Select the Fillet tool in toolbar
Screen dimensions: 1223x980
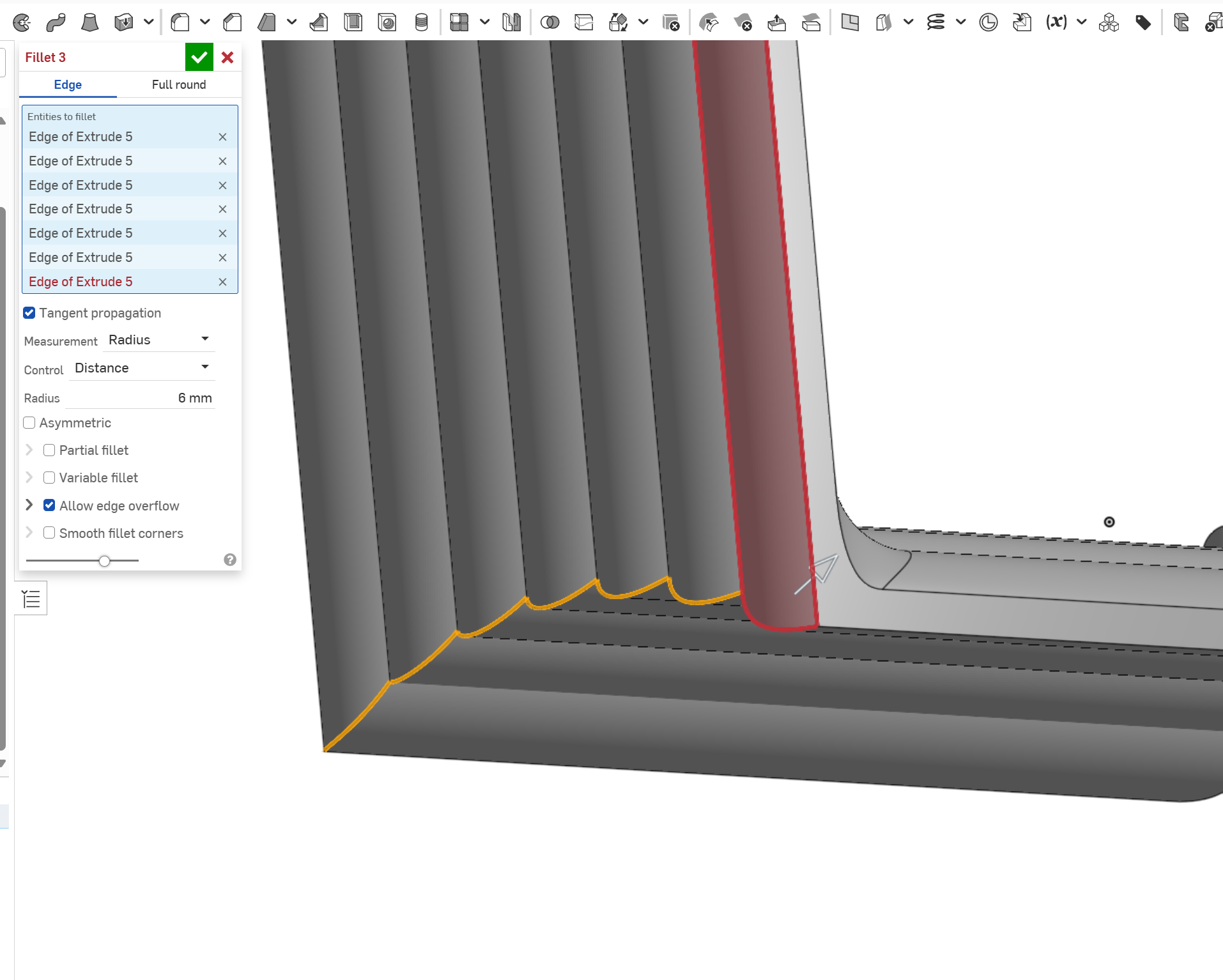(180, 23)
